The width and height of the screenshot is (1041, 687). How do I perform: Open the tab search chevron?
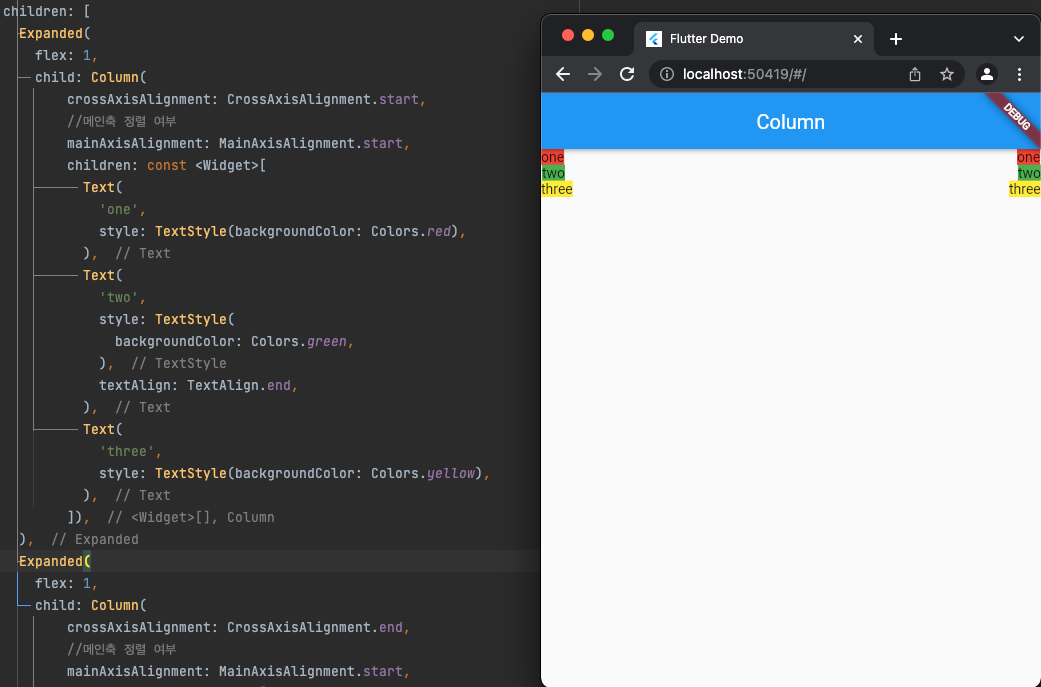[x=1018, y=39]
